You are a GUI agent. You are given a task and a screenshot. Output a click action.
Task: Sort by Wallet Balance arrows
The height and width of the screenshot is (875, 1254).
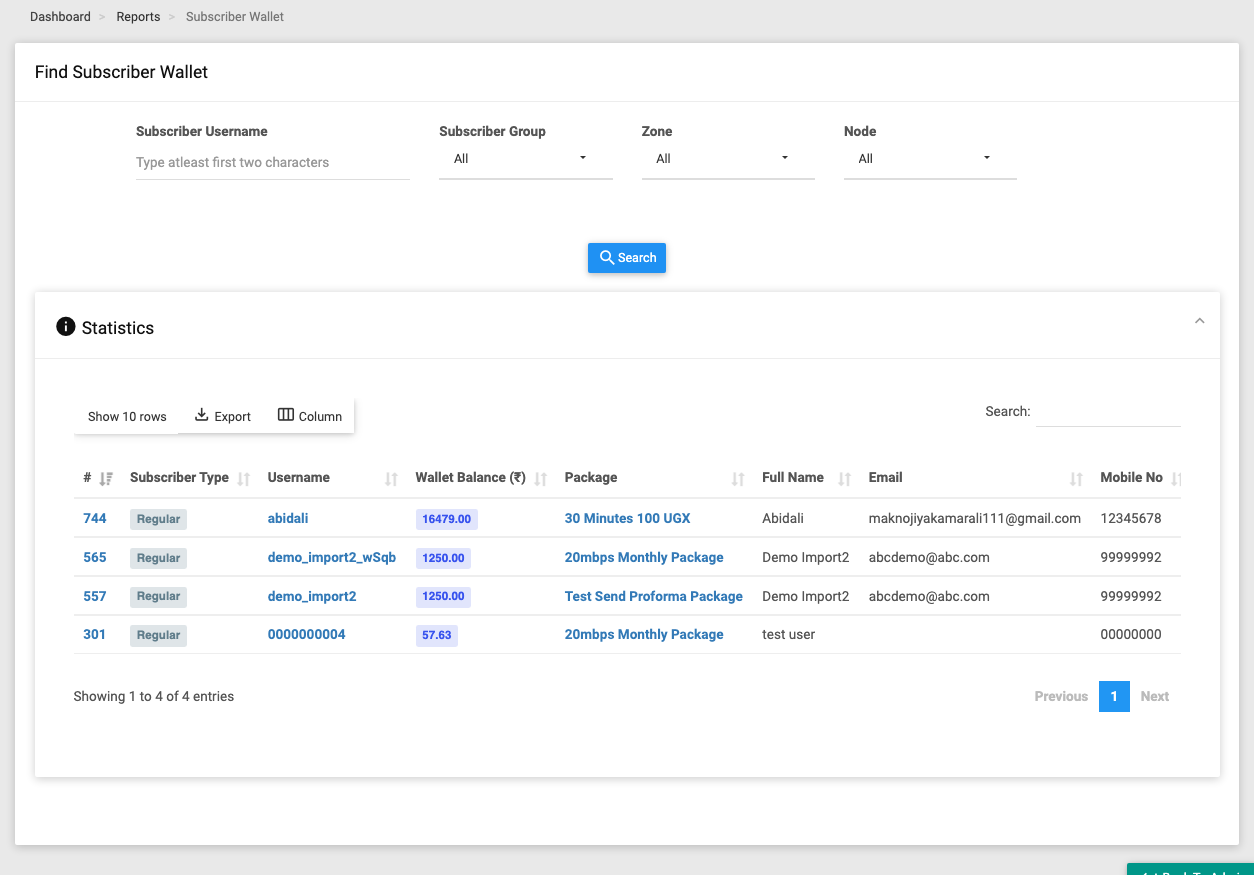pyautogui.click(x=540, y=479)
